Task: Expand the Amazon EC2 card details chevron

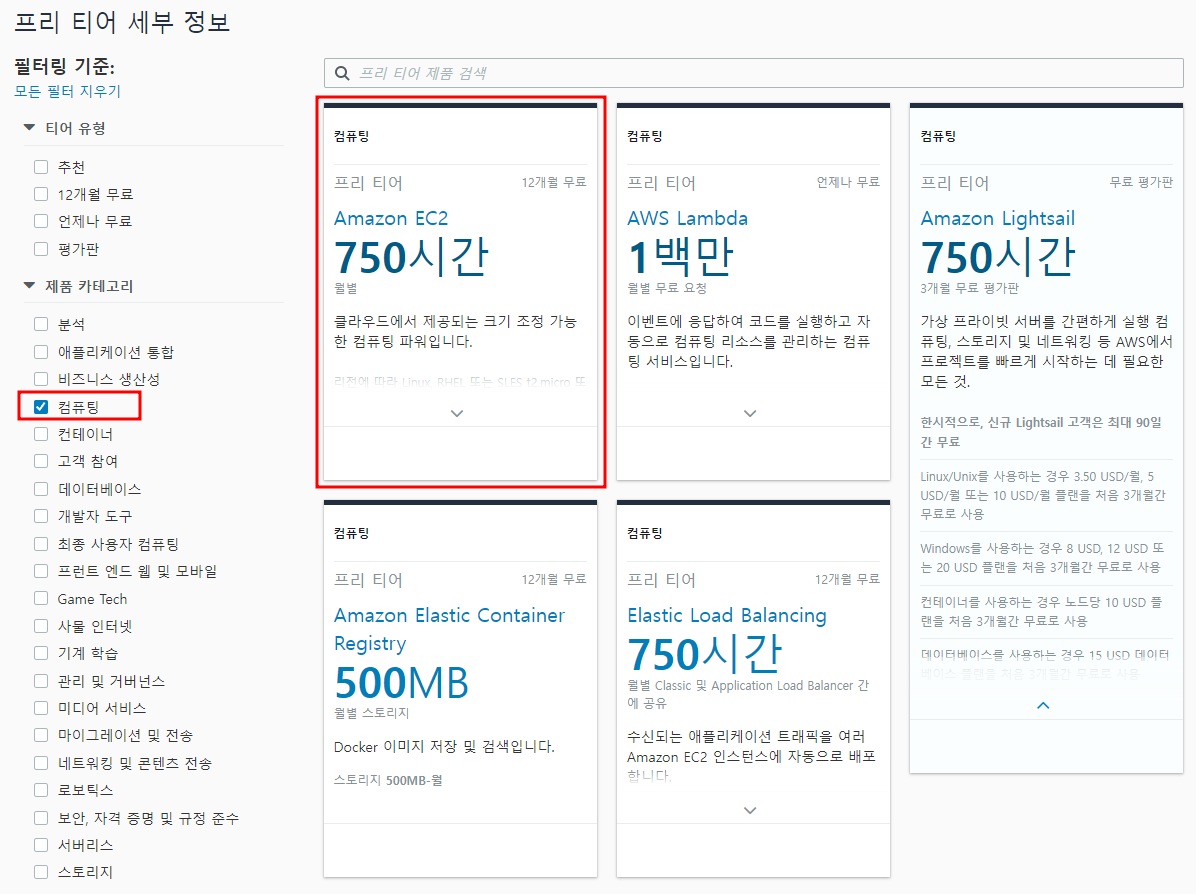Action: click(x=457, y=413)
